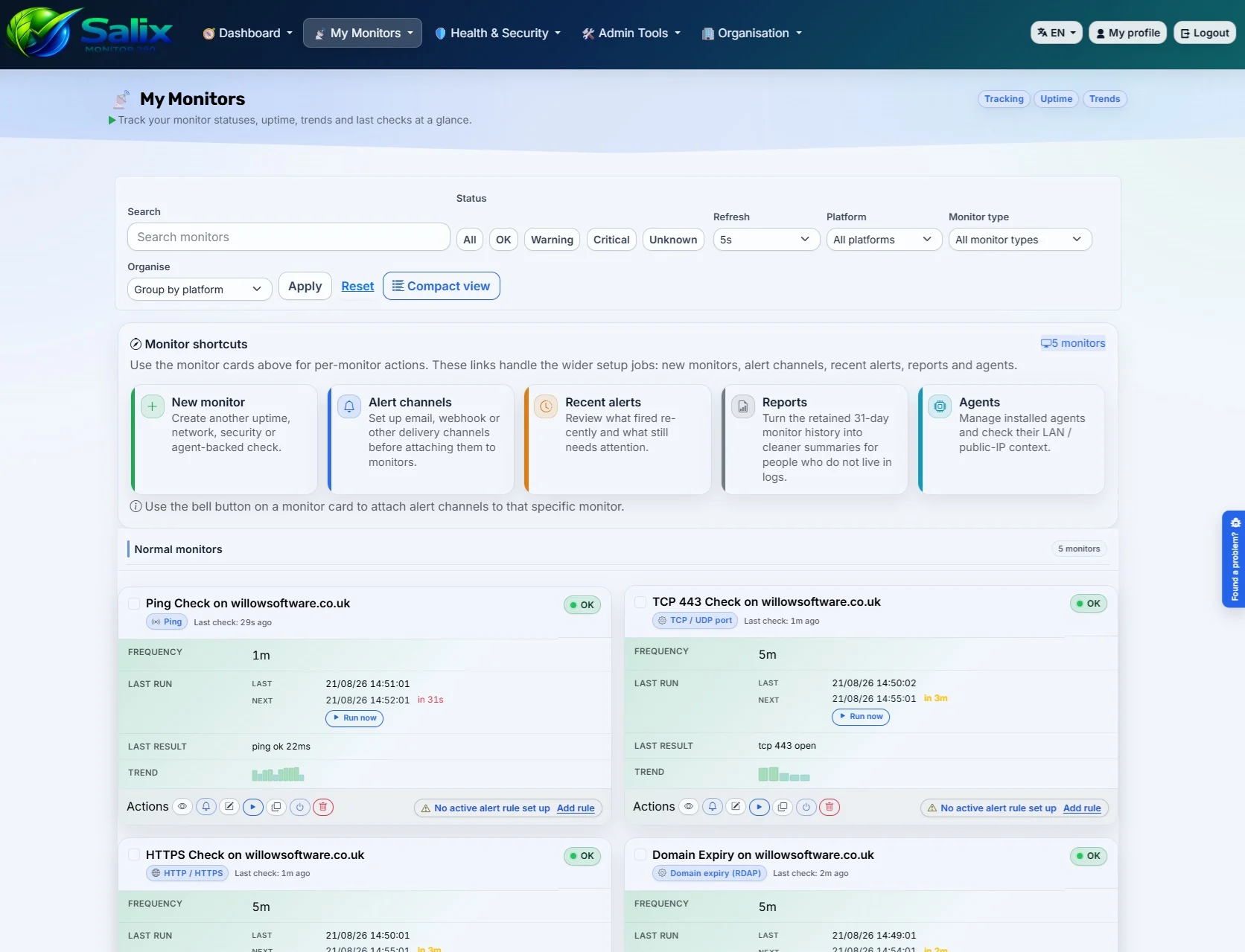Log out using the Logout button
The width and height of the screenshot is (1245, 952).
[x=1205, y=33]
